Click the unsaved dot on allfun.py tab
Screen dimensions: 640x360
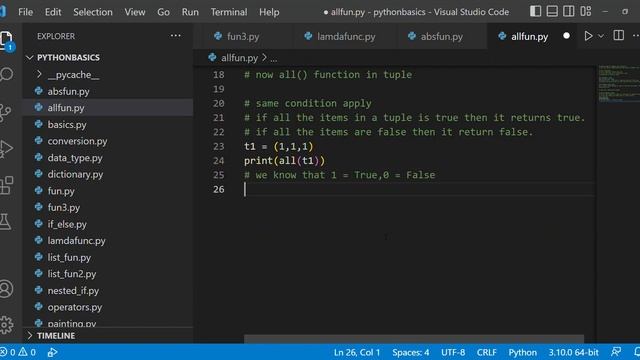566,36
